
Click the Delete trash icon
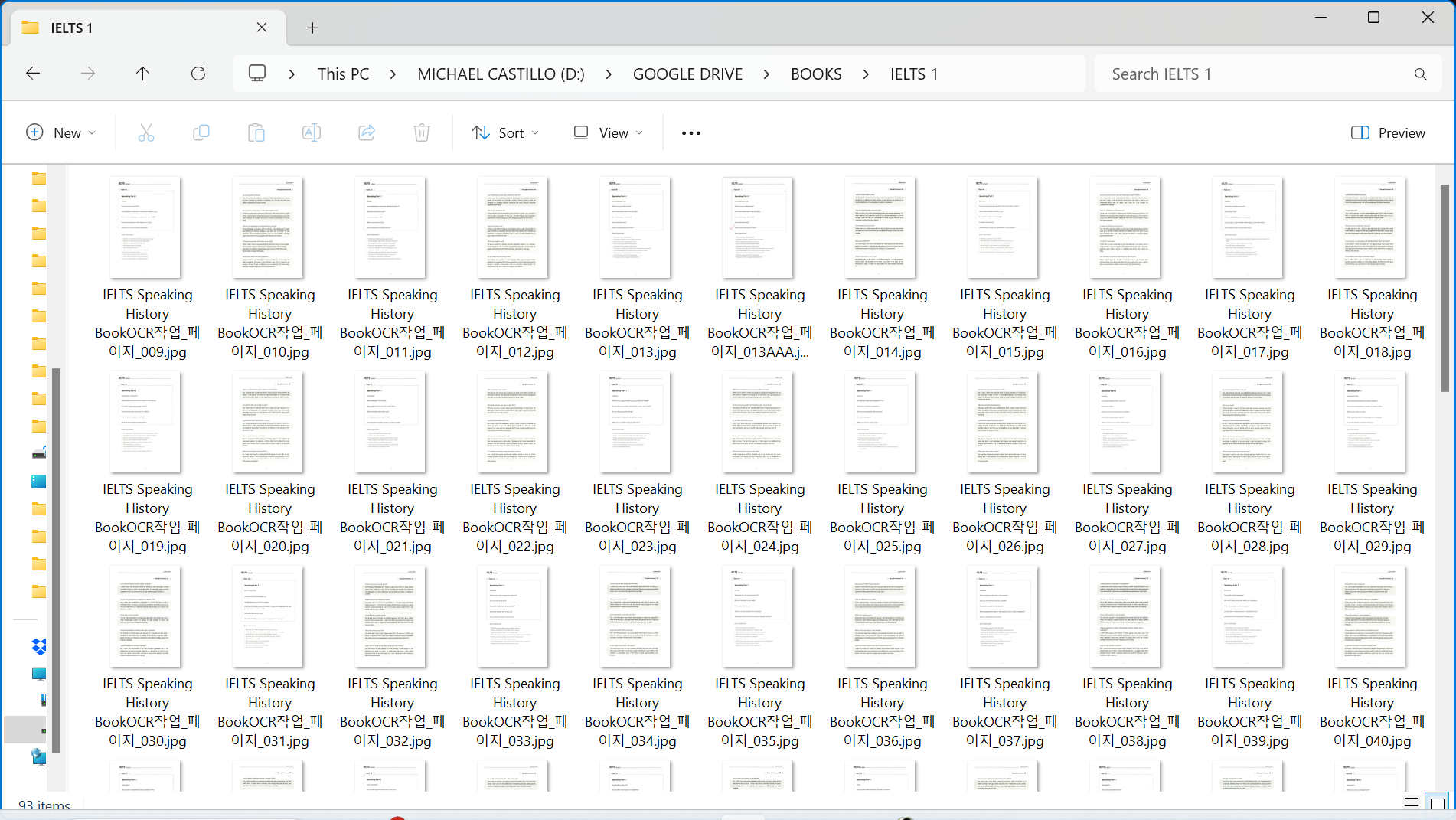[421, 132]
